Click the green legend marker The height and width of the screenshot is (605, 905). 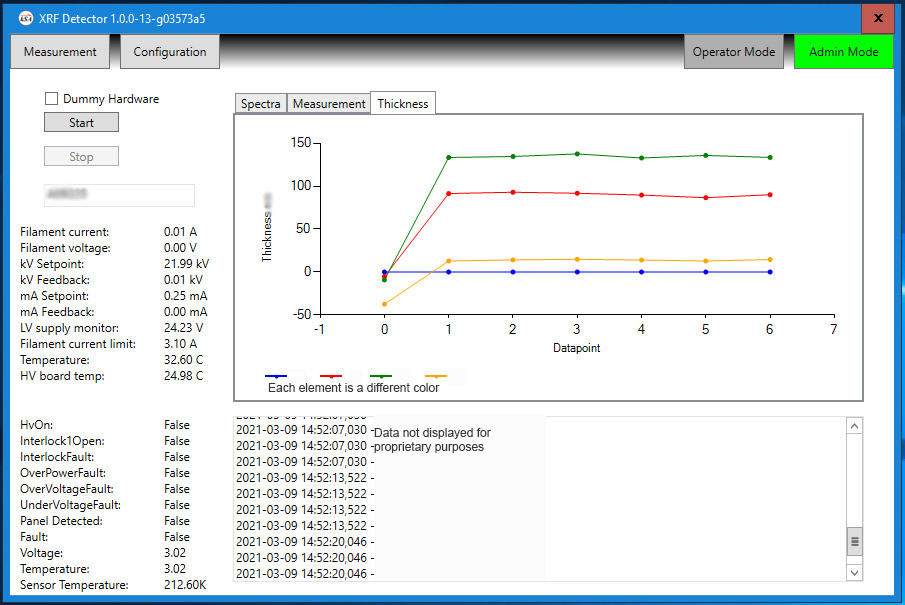point(381,376)
